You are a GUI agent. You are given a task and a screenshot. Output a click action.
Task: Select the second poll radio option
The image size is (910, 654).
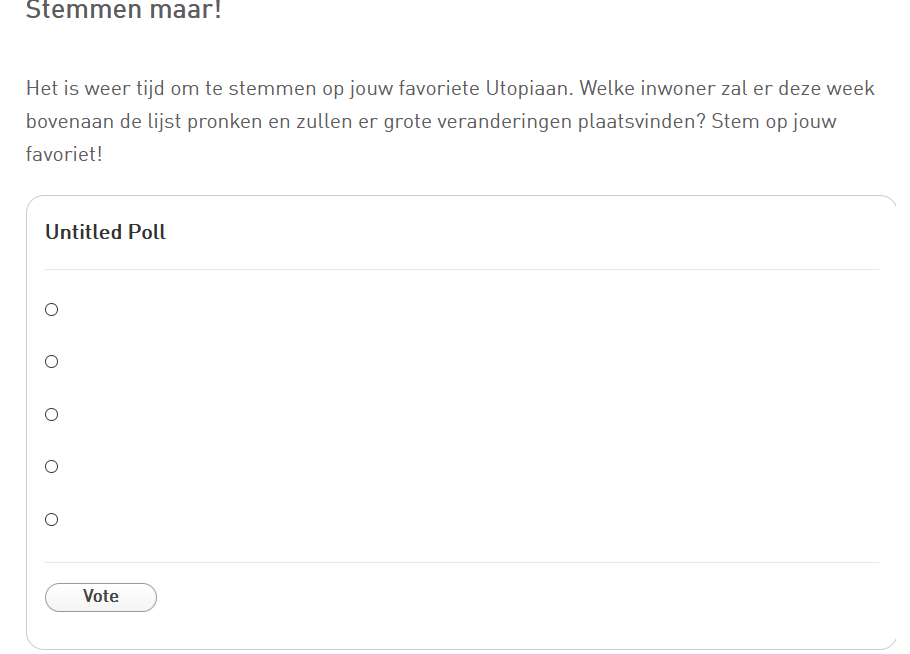click(x=52, y=362)
